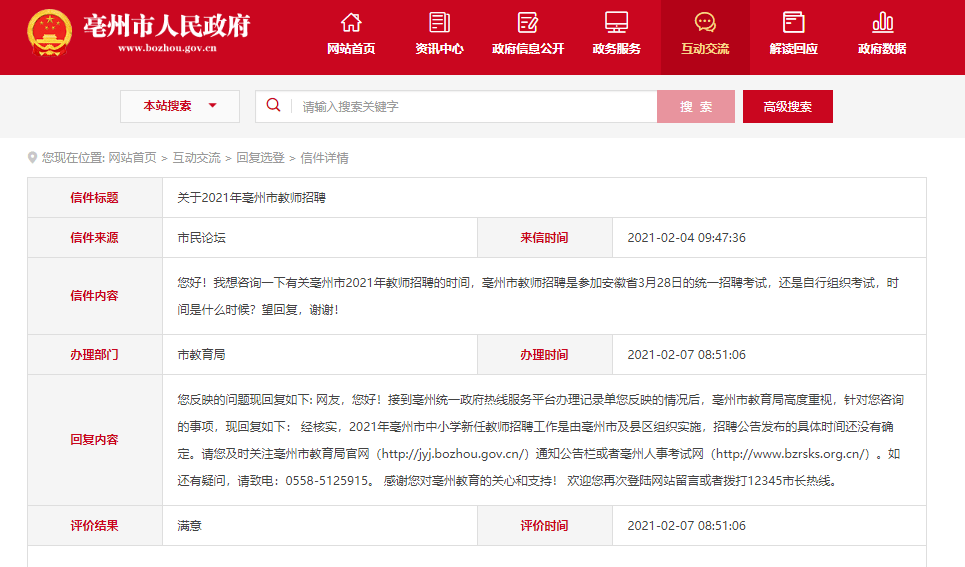Click the 亳州市人民政府 site title
The height and width of the screenshot is (567, 965).
pyautogui.click(x=167, y=25)
